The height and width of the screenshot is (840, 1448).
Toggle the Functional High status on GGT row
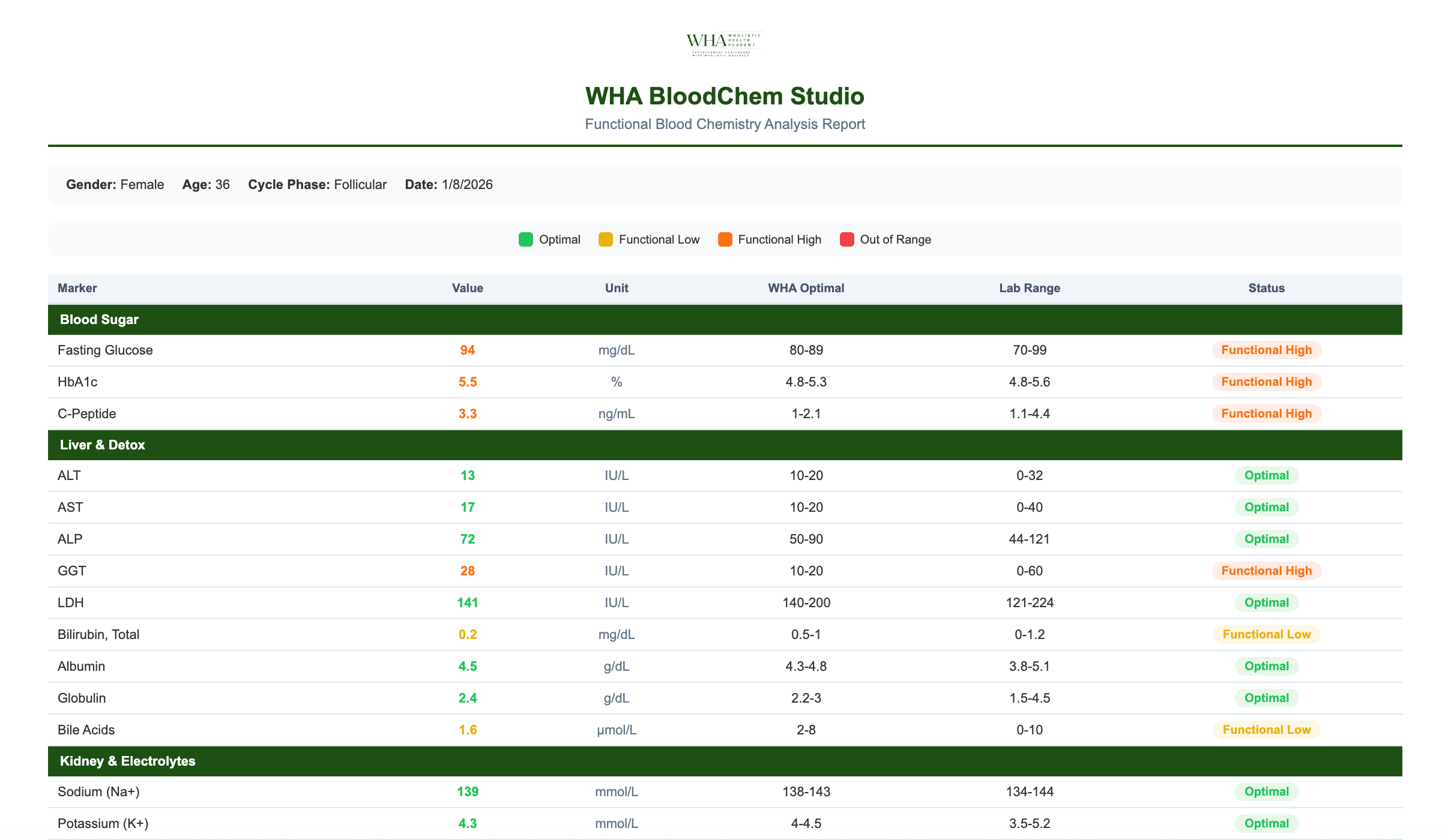pyautogui.click(x=1266, y=571)
